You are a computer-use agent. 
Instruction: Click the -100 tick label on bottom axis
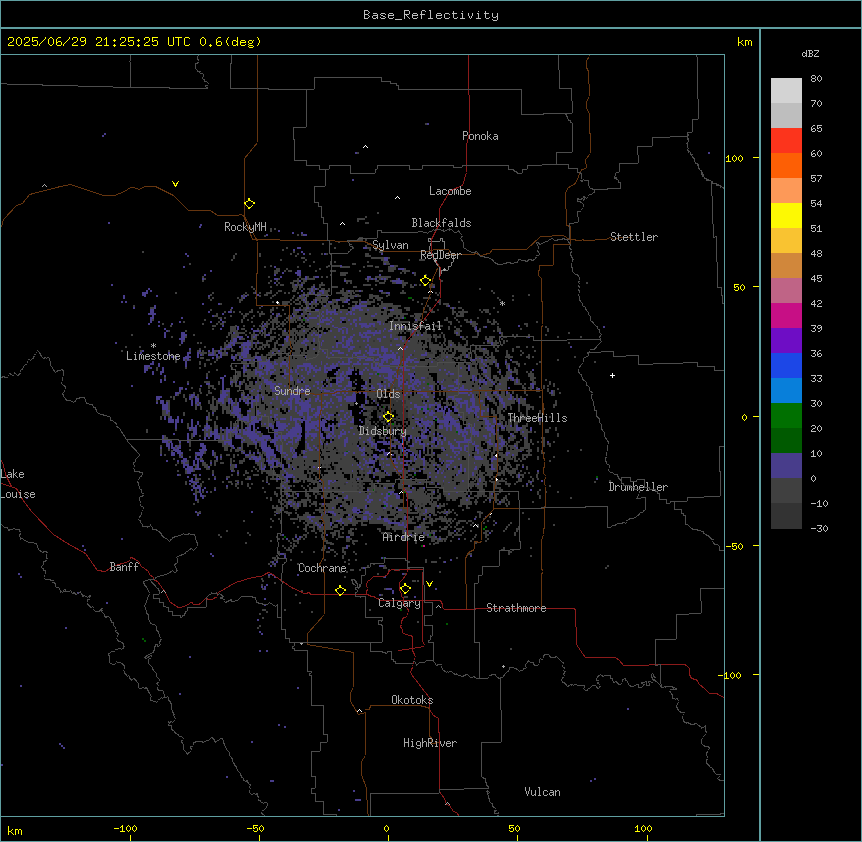(x=125, y=829)
